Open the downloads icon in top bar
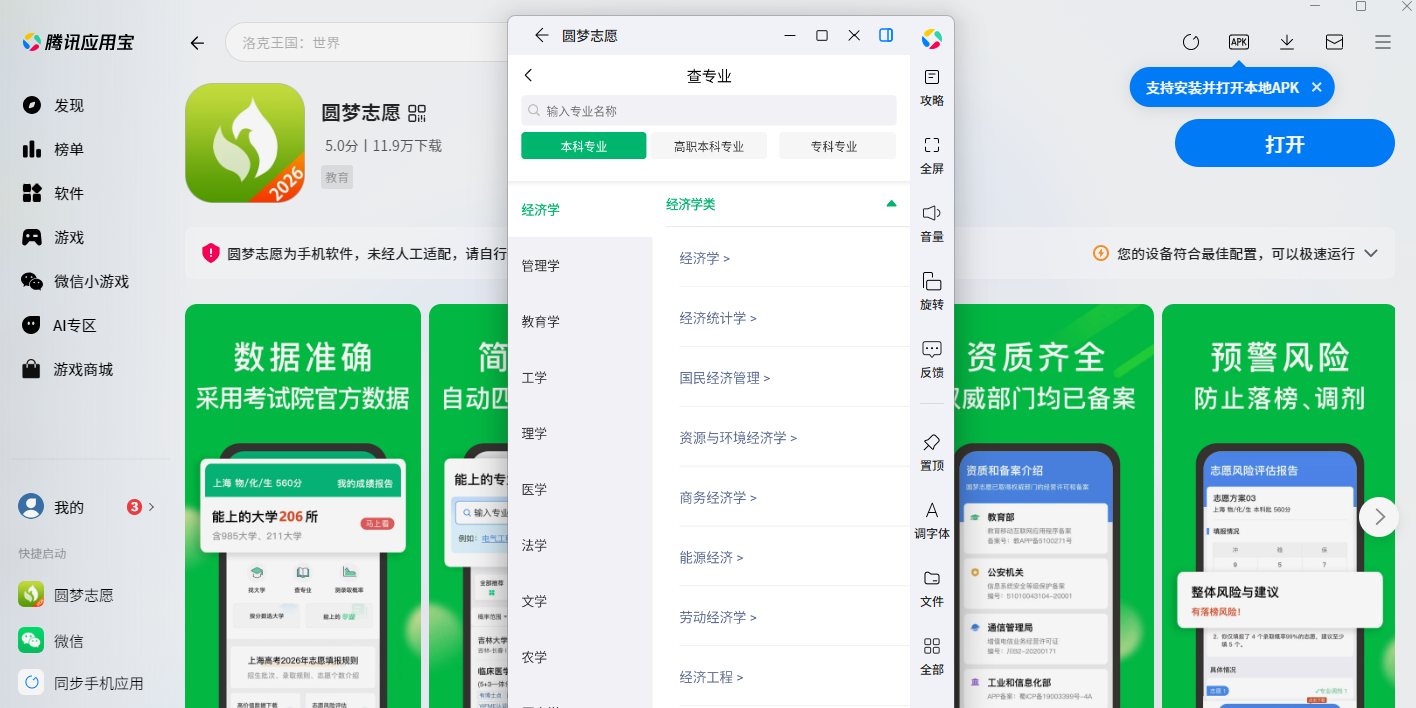Screen dimensions: 1416x708 [1287, 42]
